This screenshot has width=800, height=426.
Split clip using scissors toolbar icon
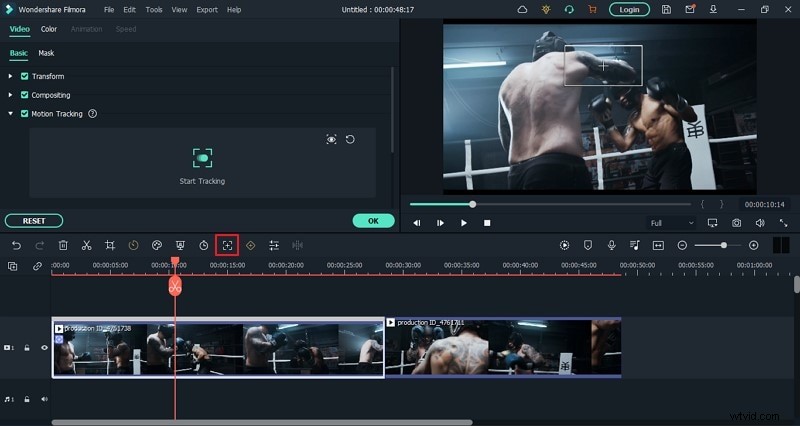pos(86,245)
